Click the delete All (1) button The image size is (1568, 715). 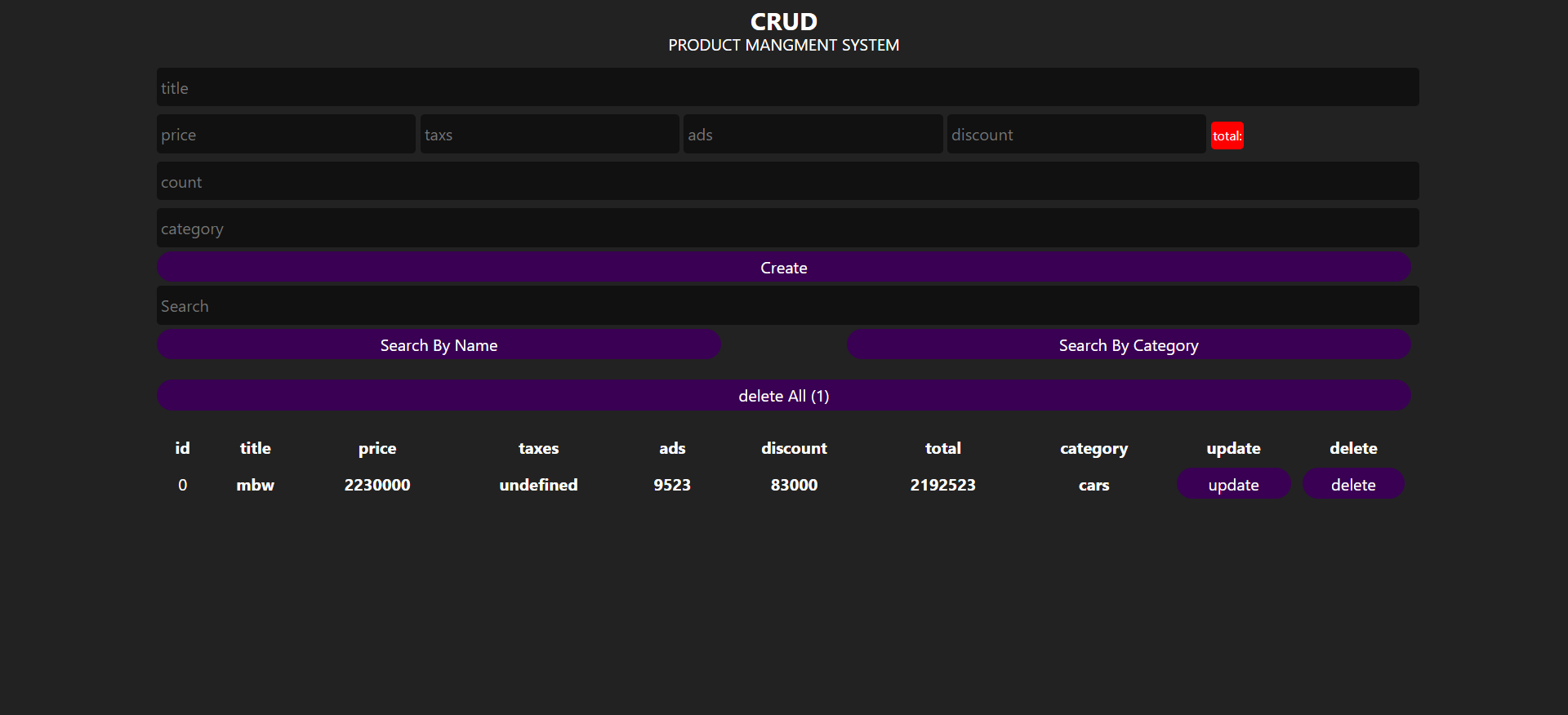tap(783, 396)
